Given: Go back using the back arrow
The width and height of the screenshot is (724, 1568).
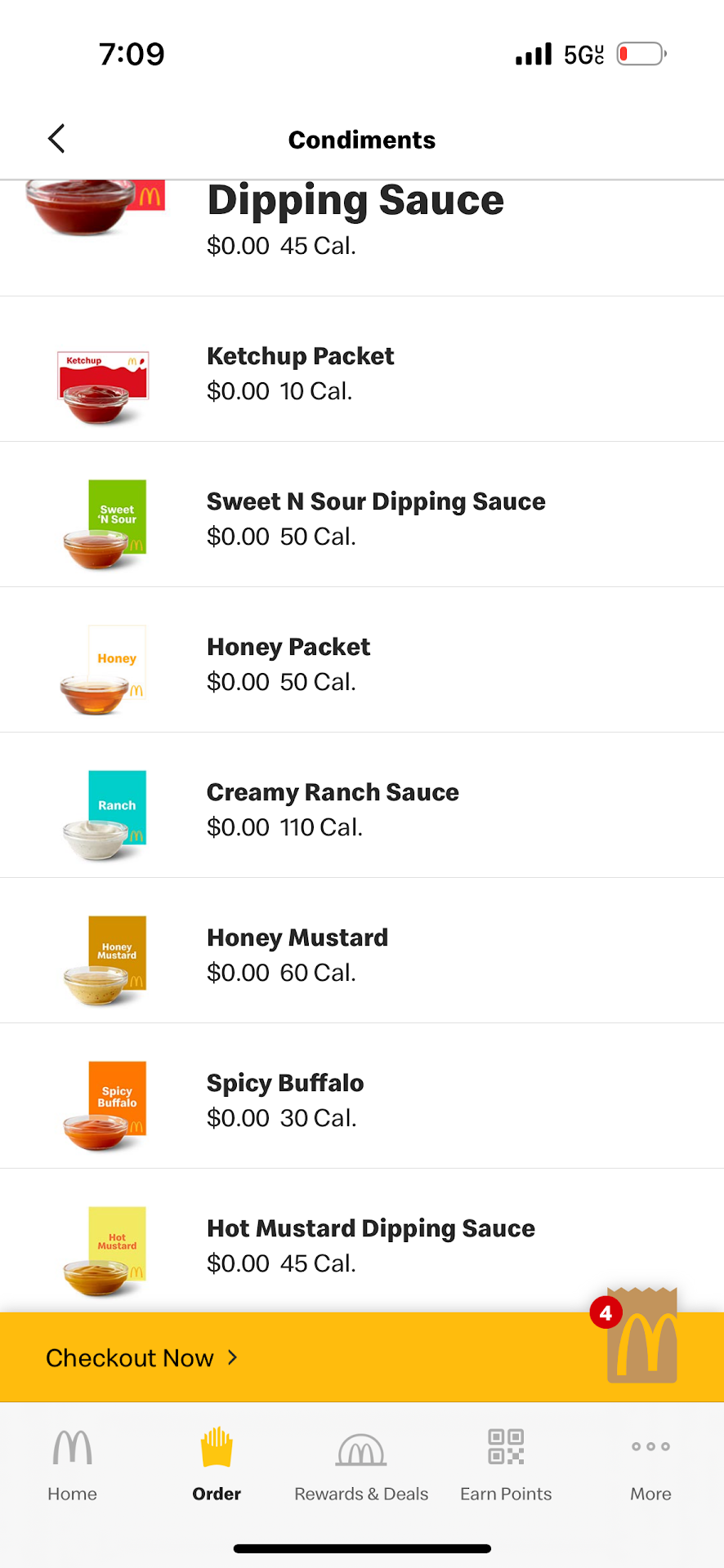Looking at the screenshot, I should tap(56, 139).
